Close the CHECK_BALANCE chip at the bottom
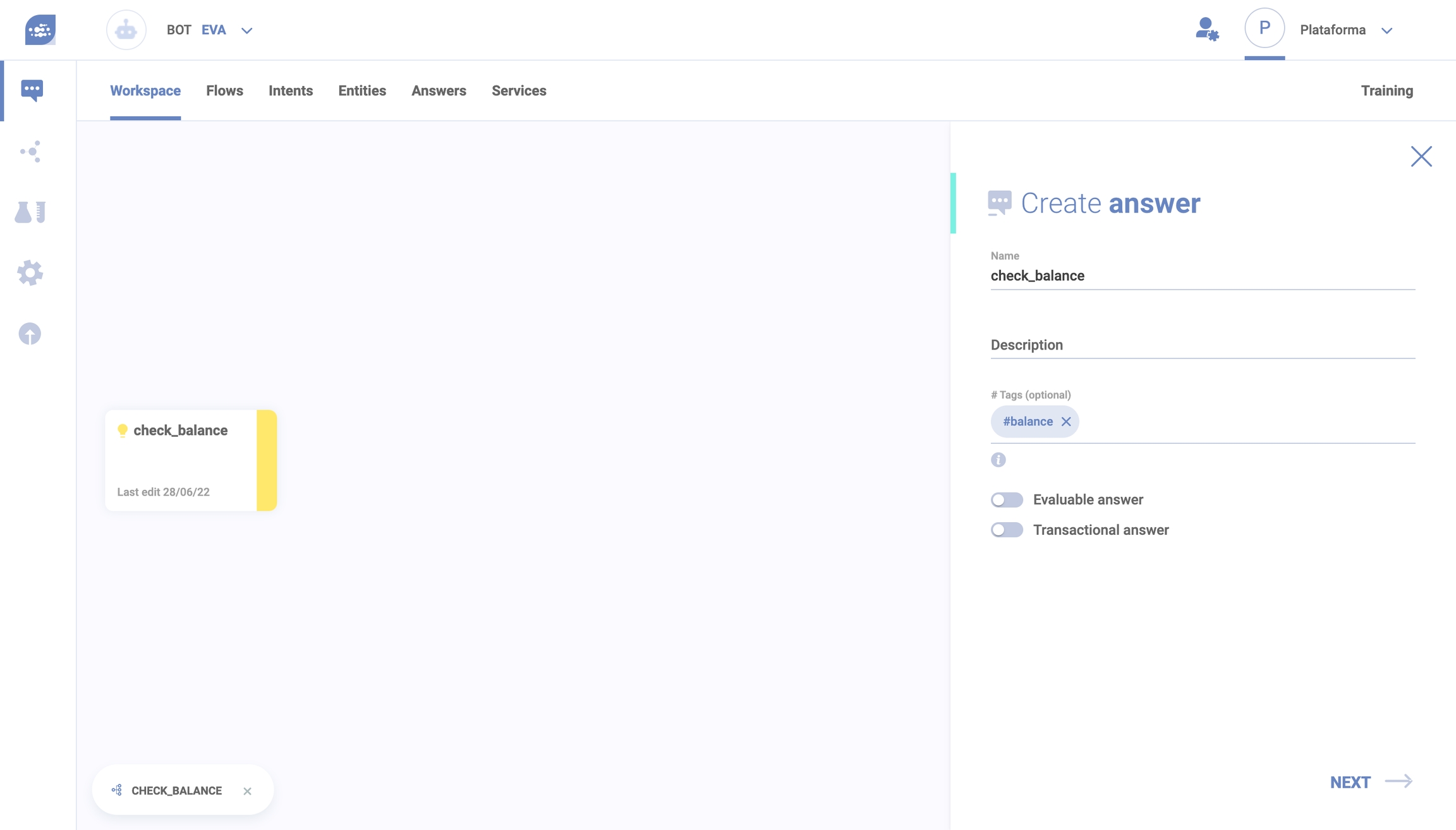Viewport: 1456px width, 830px height. coord(247,791)
